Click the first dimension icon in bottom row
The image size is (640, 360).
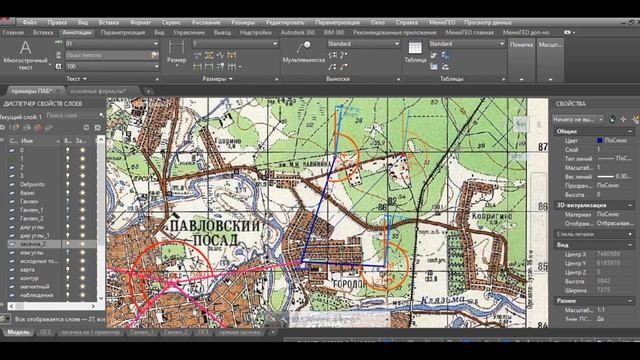[x=198, y=67]
